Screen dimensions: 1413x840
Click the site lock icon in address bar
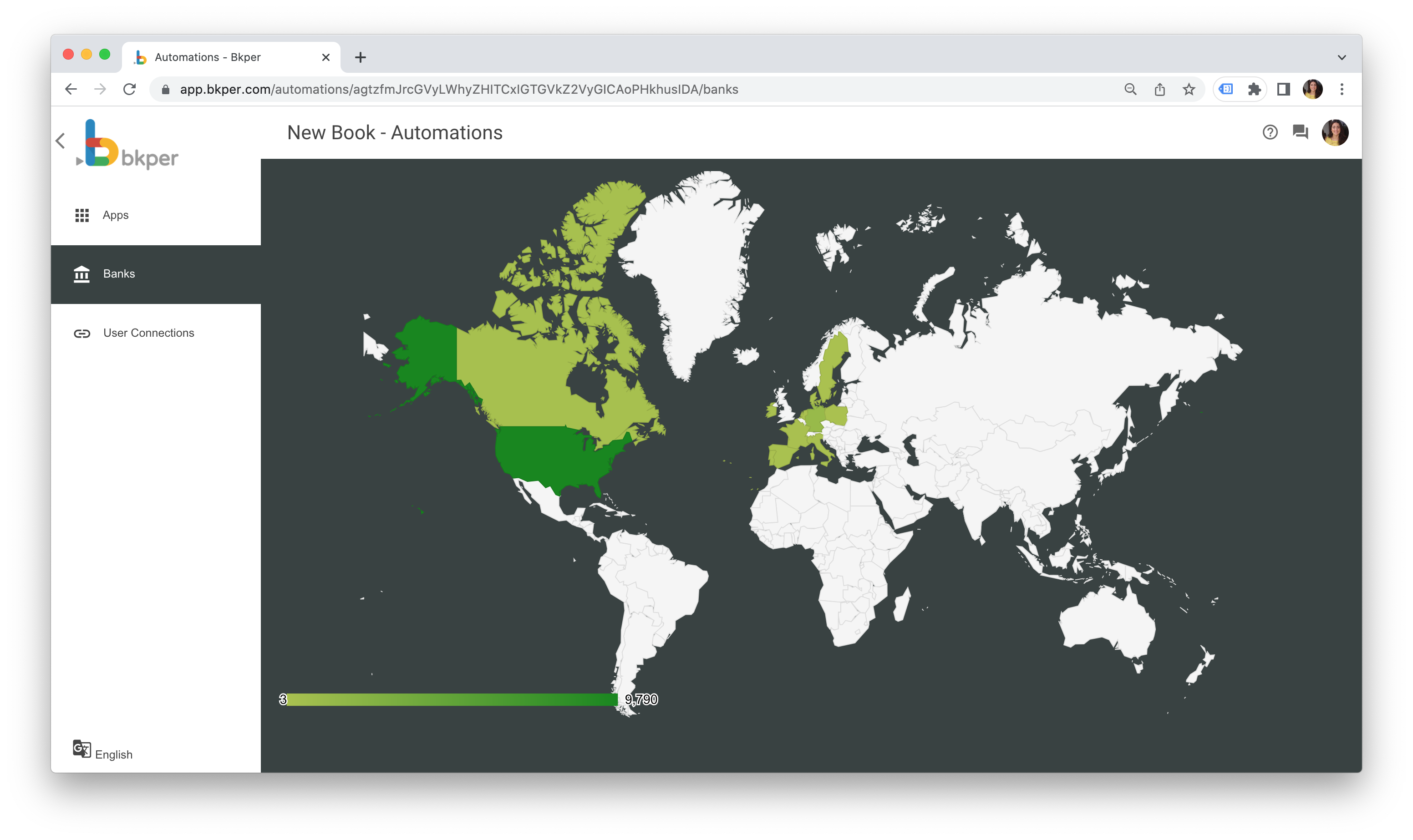coord(165,89)
